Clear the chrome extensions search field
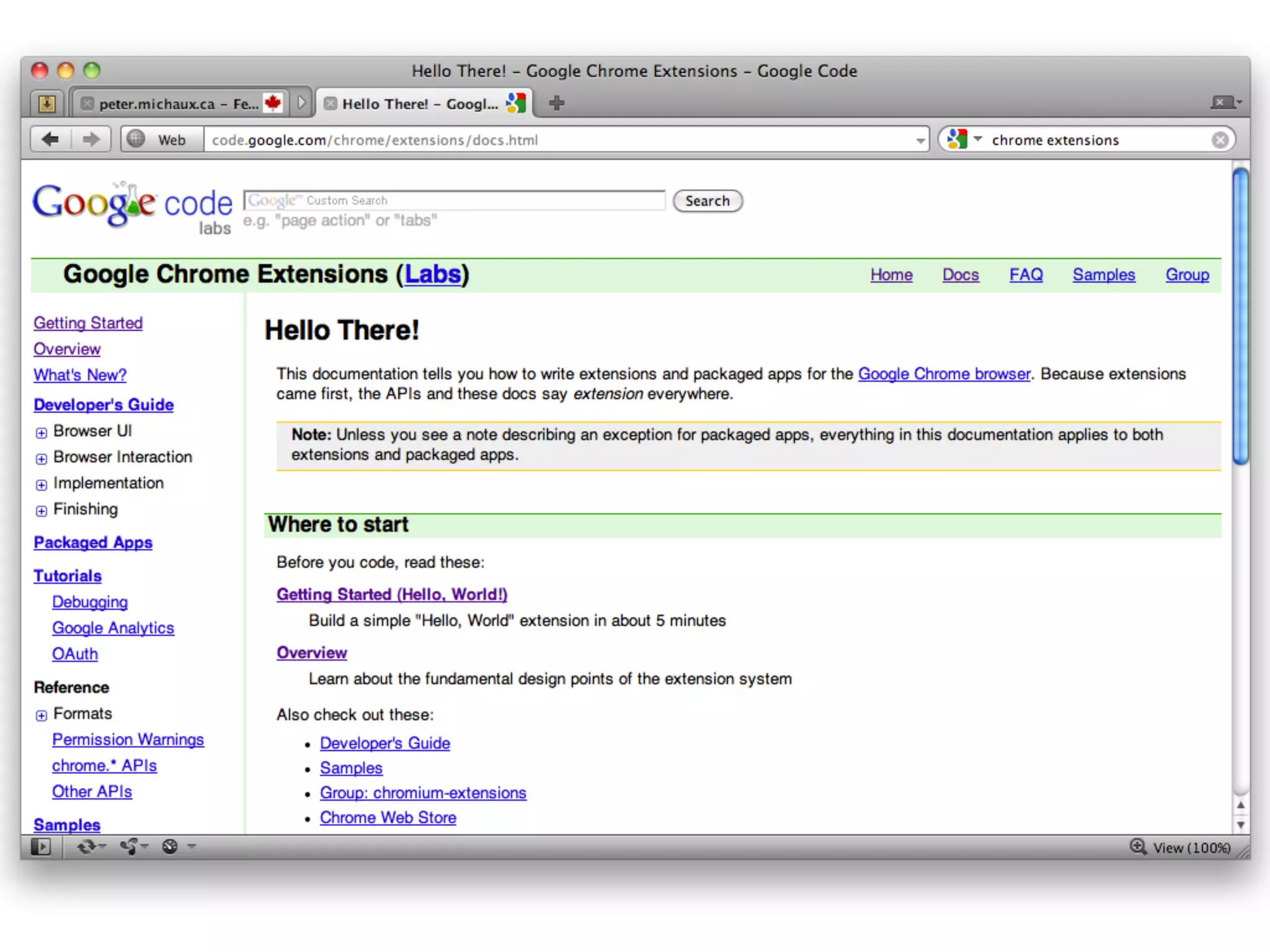This screenshot has width=1270, height=952. click(x=1220, y=140)
